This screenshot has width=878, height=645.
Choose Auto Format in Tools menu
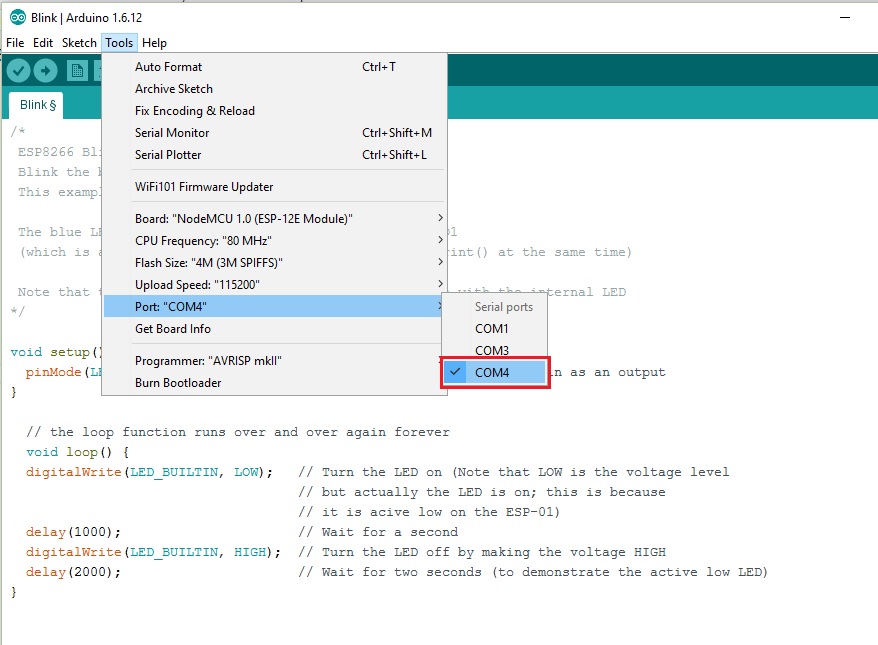274,67
